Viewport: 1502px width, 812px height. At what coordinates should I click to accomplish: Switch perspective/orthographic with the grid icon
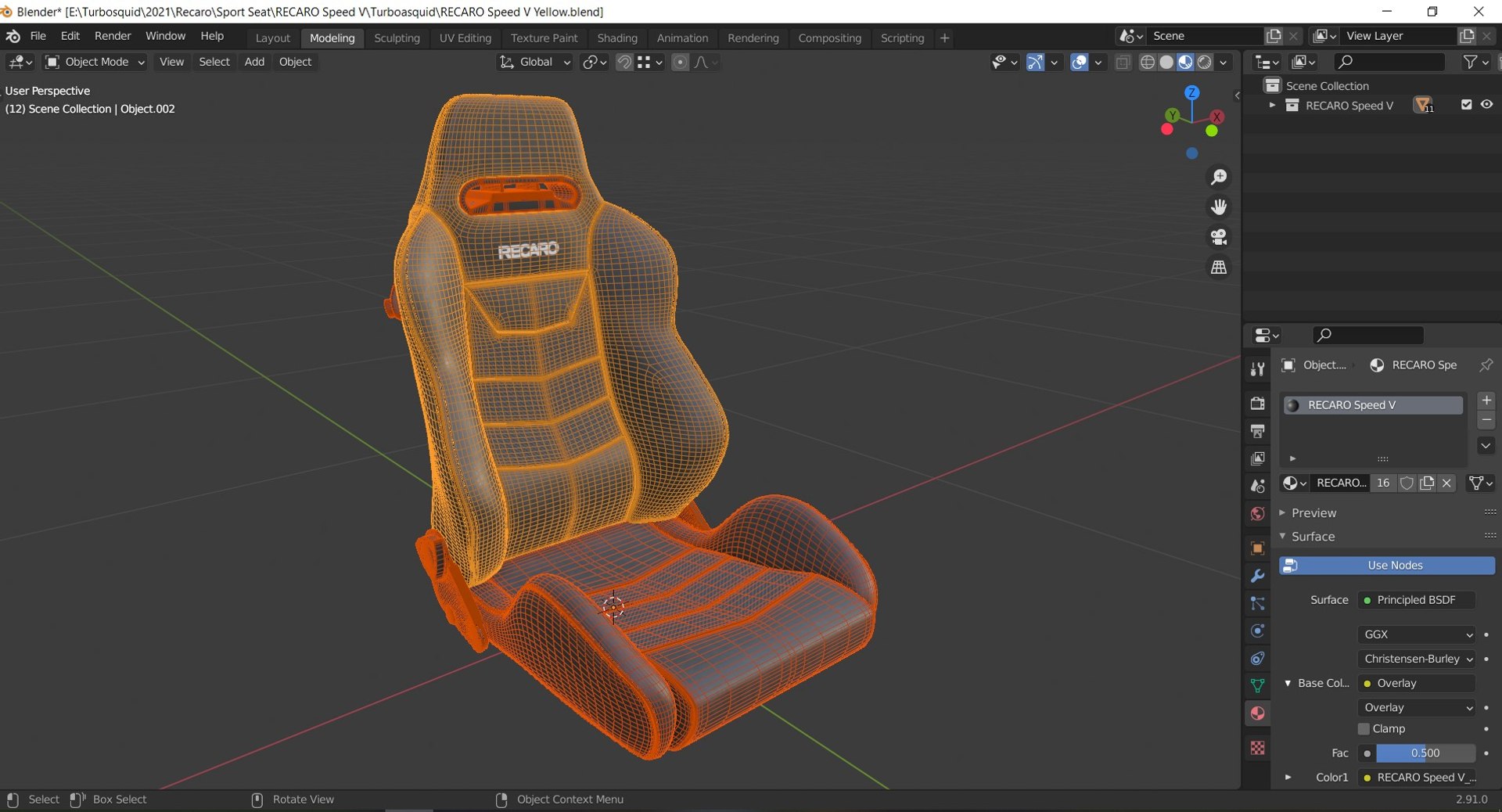[x=1219, y=268]
